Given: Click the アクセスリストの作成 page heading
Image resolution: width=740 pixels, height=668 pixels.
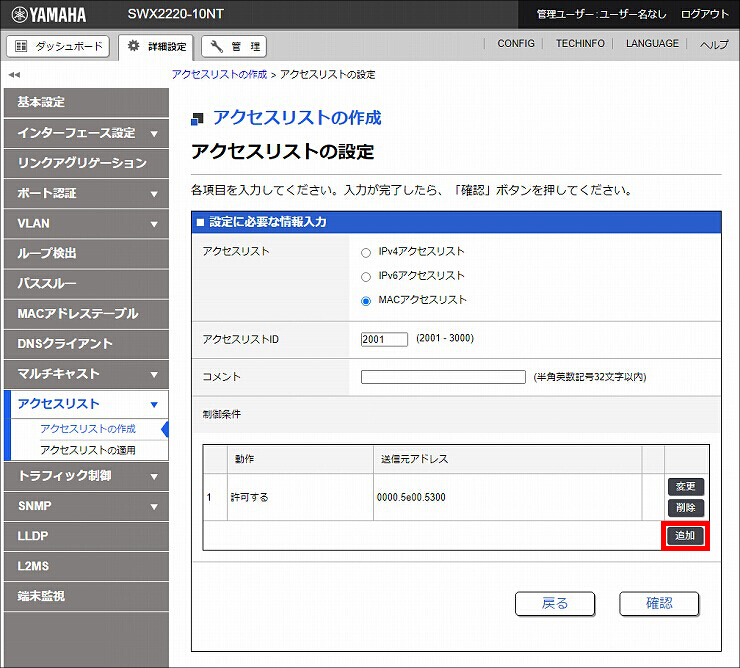Looking at the screenshot, I should click(x=297, y=118).
